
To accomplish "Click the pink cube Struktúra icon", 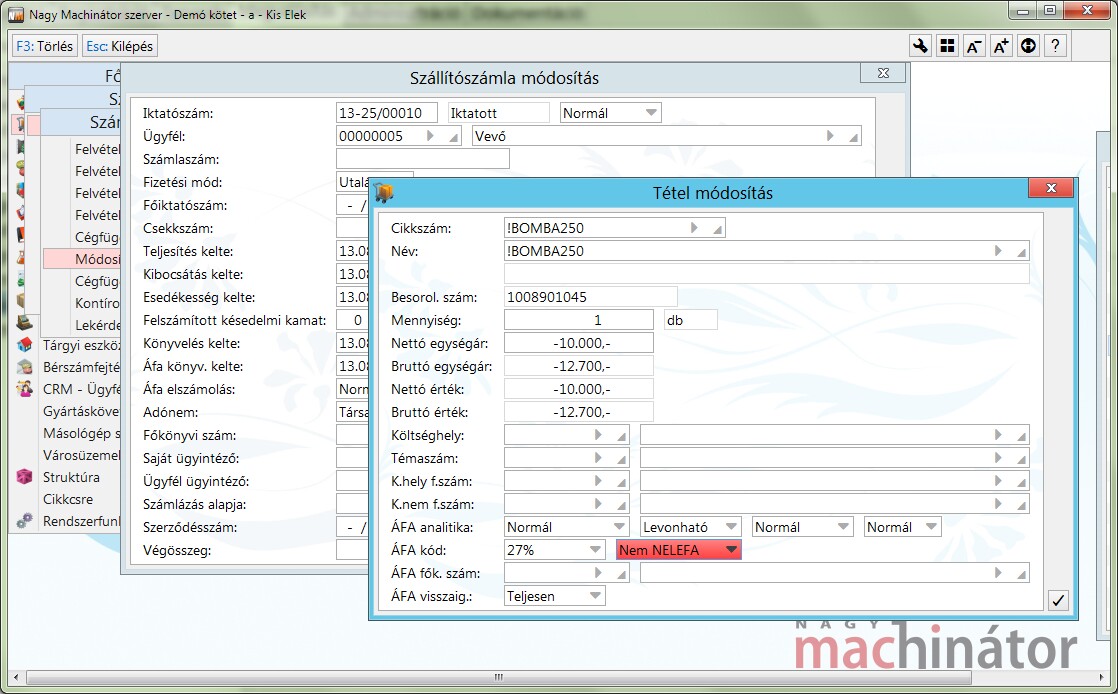I will [x=24, y=477].
